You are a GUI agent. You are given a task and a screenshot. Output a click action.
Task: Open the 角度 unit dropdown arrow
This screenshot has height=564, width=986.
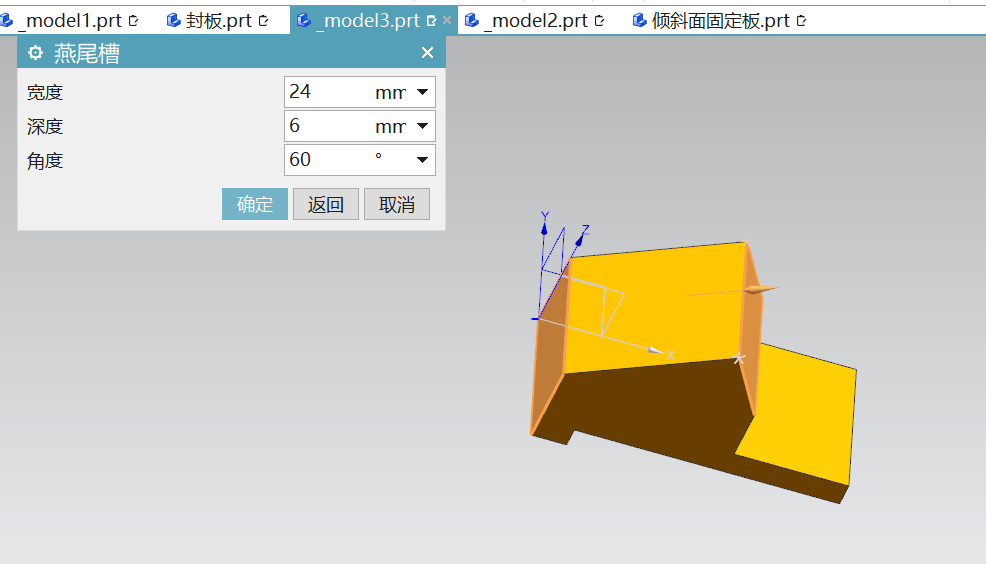tap(422, 160)
